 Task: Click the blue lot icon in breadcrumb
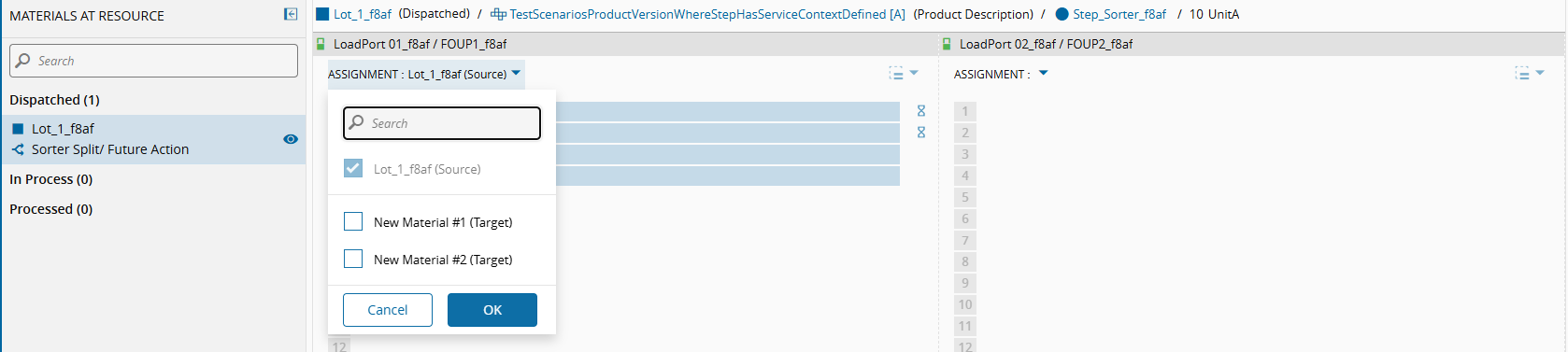[x=322, y=14]
